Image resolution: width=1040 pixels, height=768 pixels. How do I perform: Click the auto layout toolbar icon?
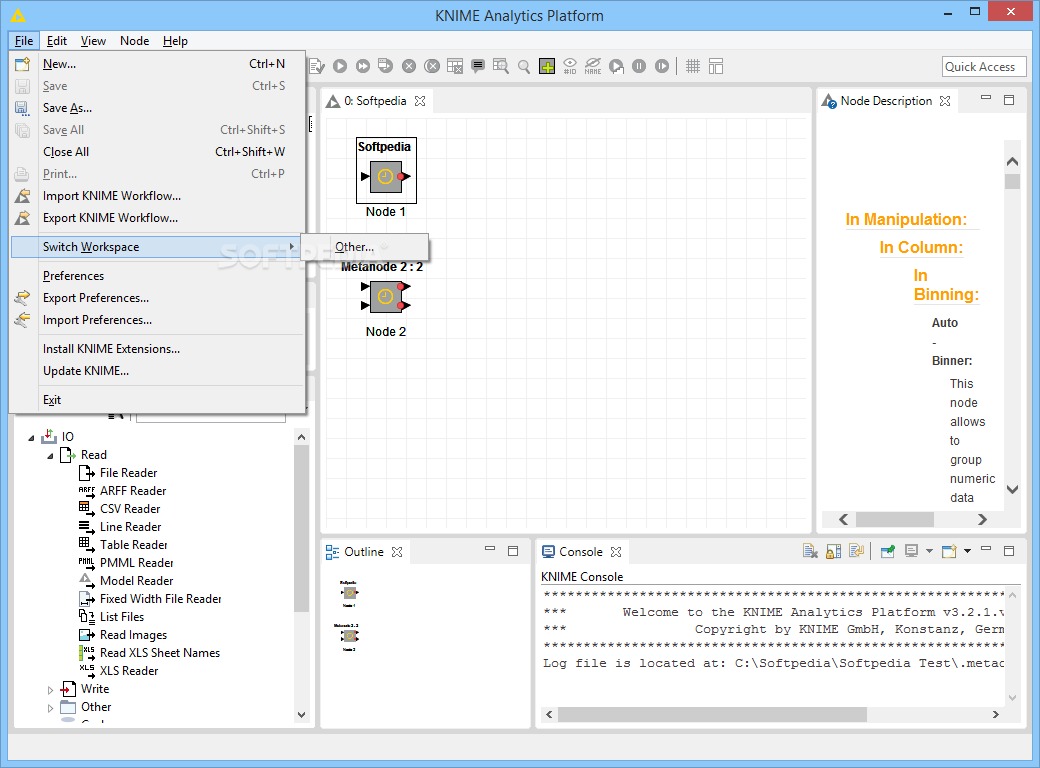pyautogui.click(x=716, y=66)
